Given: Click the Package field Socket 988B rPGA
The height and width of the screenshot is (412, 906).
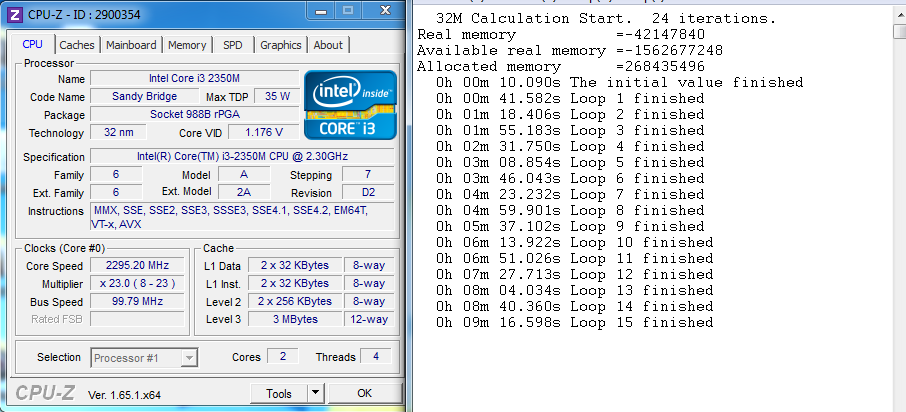Looking at the screenshot, I should [x=194, y=114].
